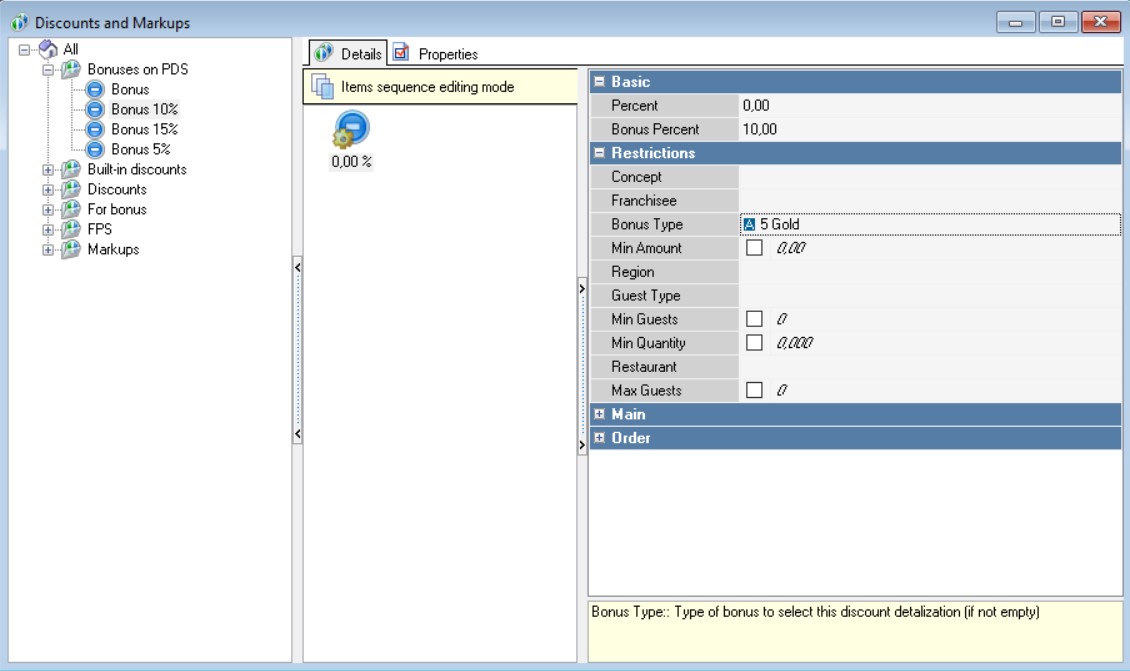Enable the Min Amount checkbox
1130x671 pixels.
click(x=754, y=248)
